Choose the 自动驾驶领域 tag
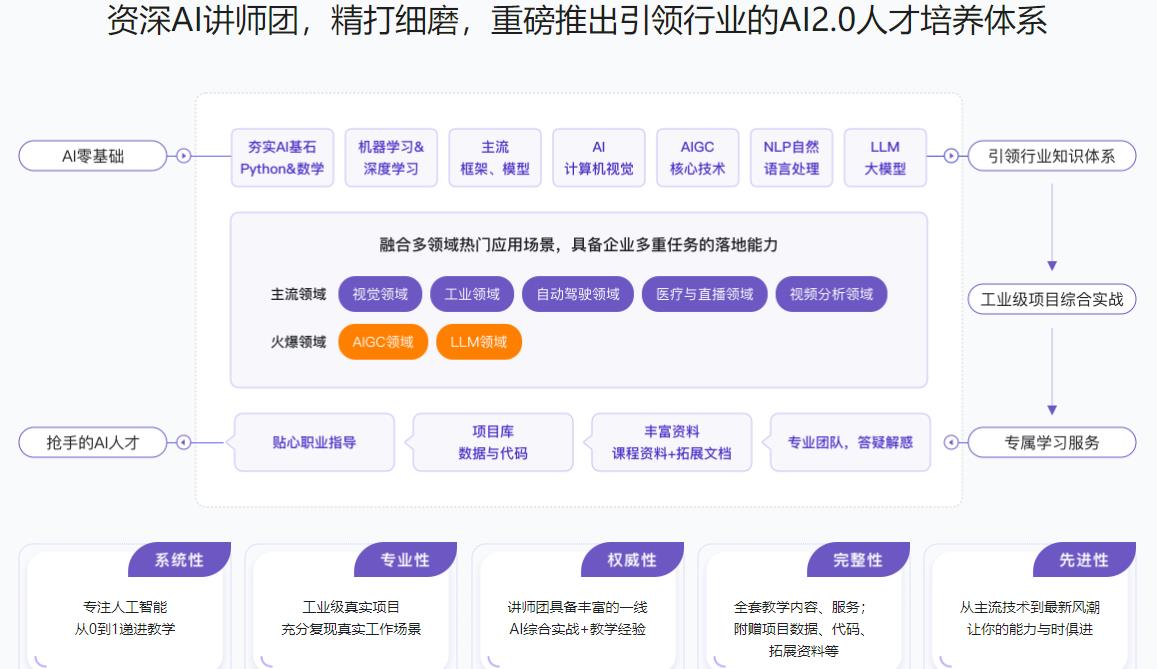The width and height of the screenshot is (1157, 669). [x=578, y=294]
